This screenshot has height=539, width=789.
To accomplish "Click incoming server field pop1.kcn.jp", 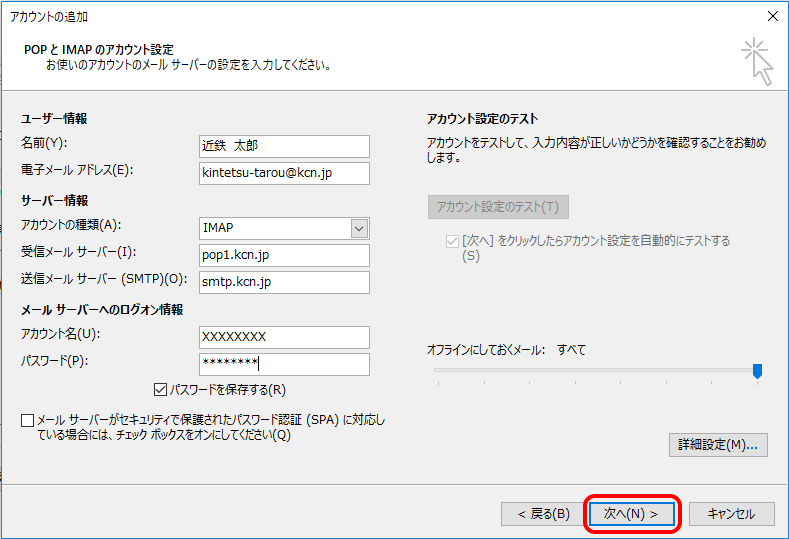I will click(284, 255).
